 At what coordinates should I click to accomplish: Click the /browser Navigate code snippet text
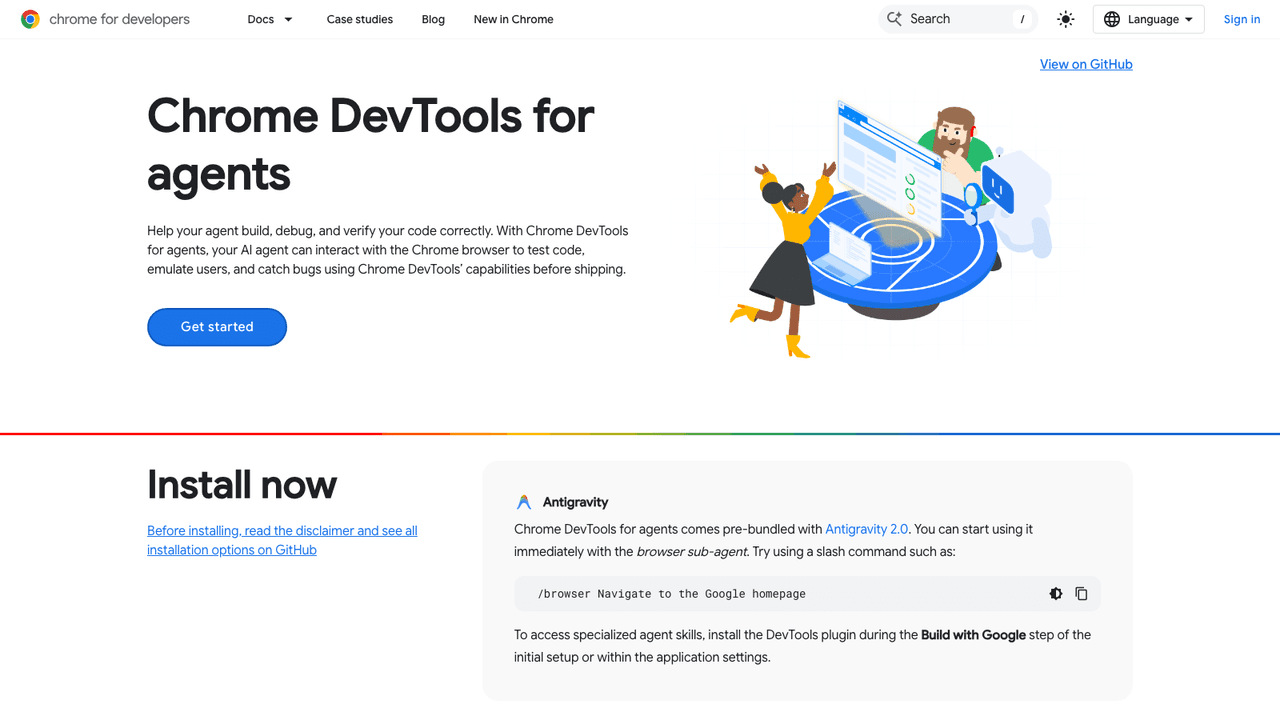671,594
